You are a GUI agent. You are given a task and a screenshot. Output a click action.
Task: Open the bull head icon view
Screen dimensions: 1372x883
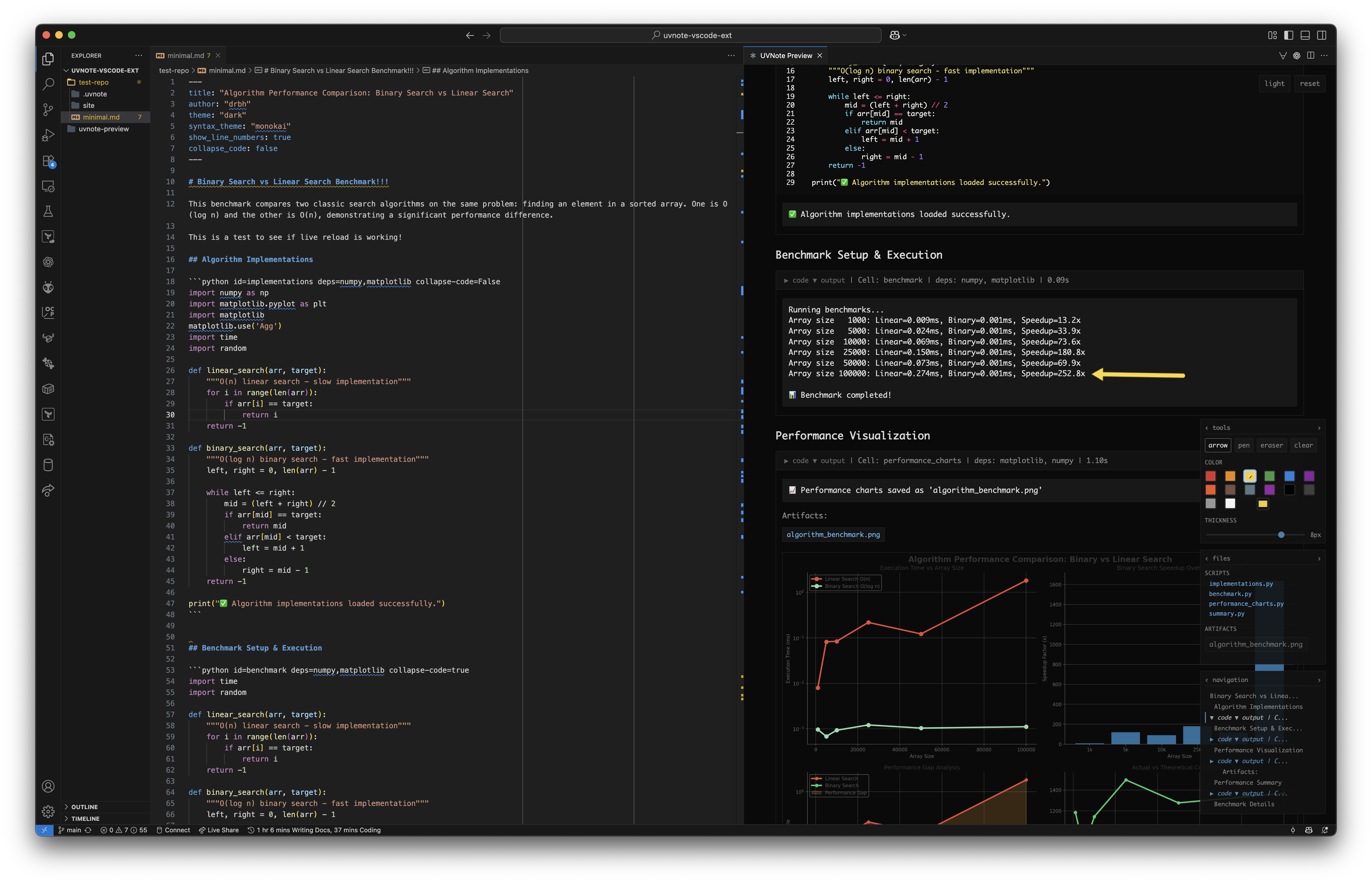(48, 338)
